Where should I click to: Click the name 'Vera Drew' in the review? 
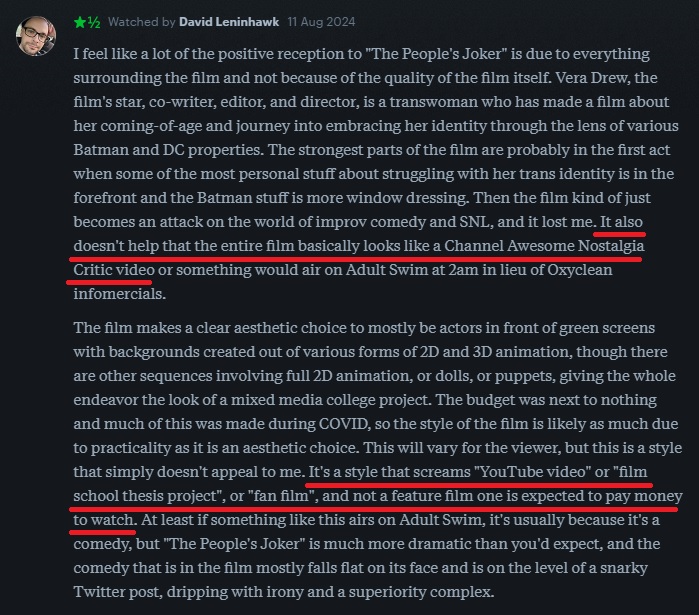pyautogui.click(x=592, y=78)
